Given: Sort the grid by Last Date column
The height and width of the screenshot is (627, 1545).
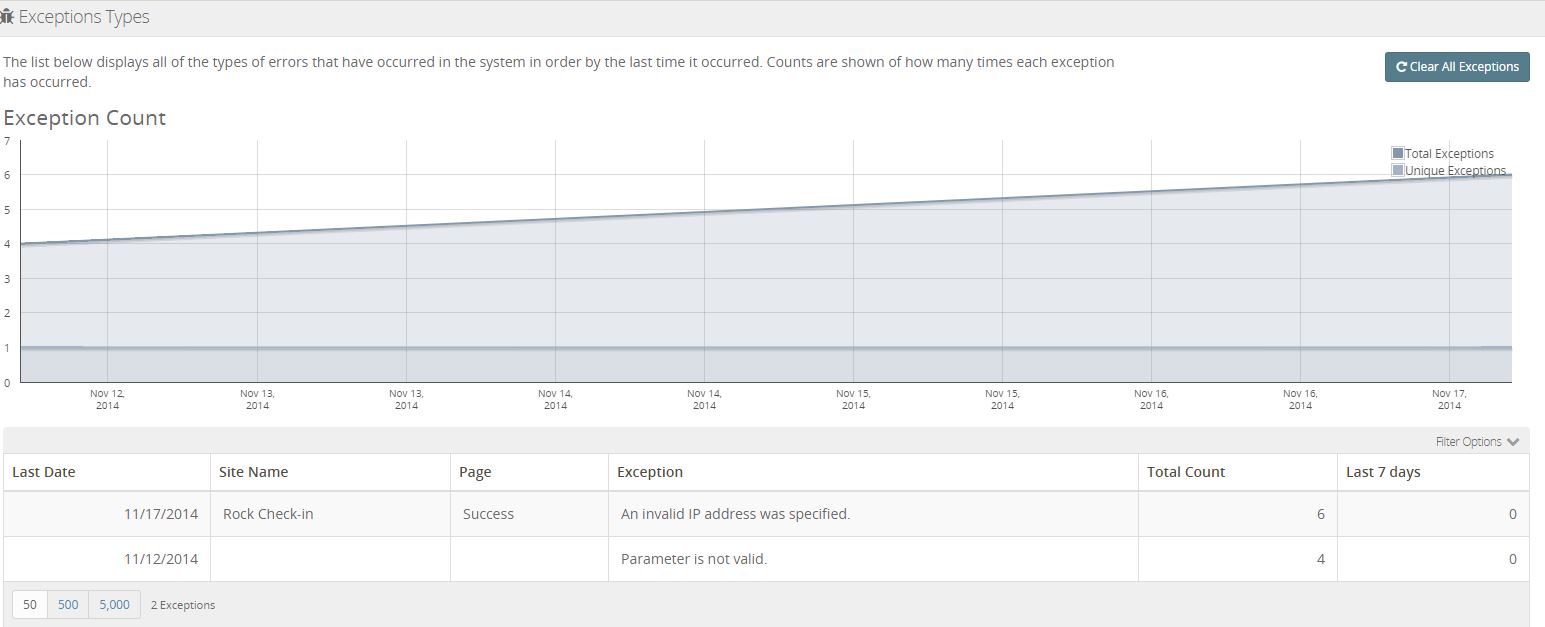Looking at the screenshot, I should point(44,472).
